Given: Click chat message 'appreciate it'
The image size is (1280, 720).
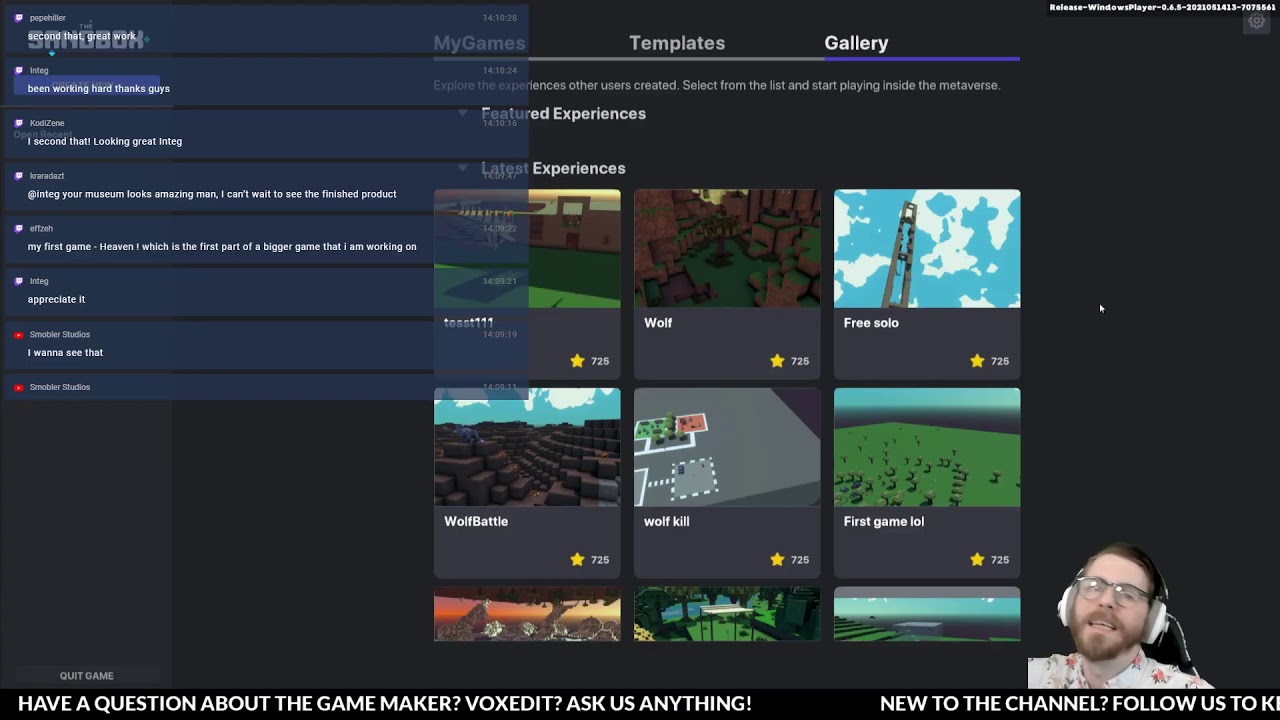Looking at the screenshot, I should point(56,299).
